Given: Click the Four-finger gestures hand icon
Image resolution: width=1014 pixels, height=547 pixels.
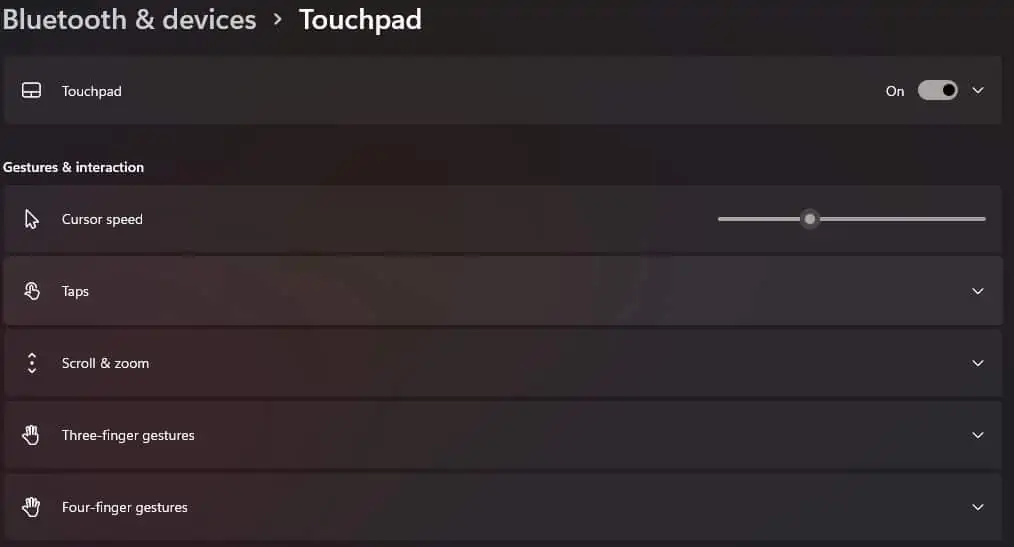Looking at the screenshot, I should tap(31, 507).
